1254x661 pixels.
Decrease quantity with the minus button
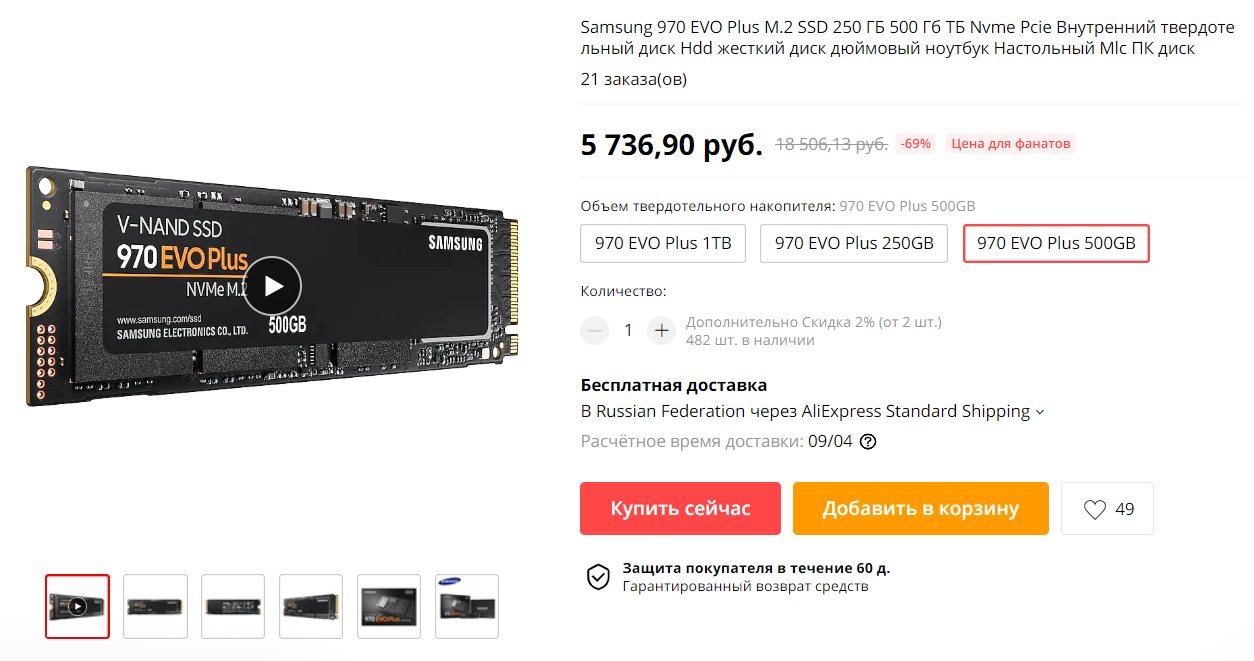click(595, 330)
